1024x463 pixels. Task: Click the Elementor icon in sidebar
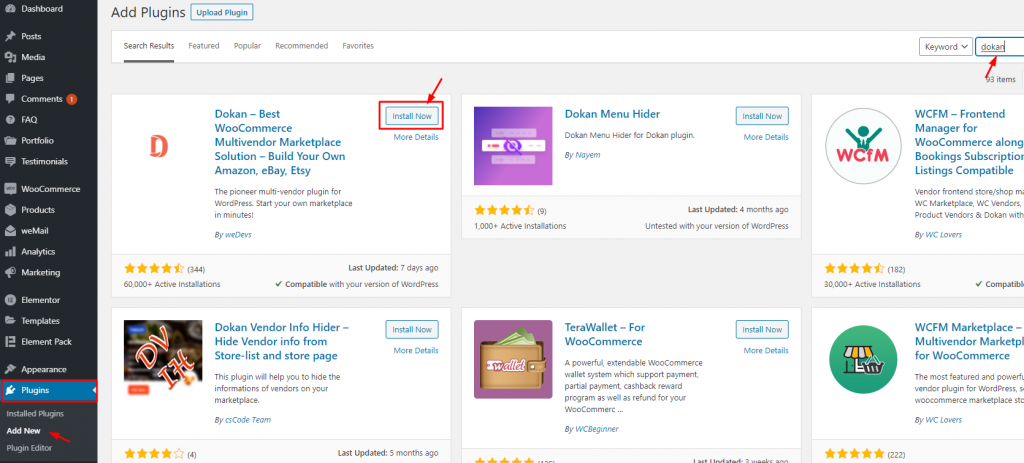[10, 300]
